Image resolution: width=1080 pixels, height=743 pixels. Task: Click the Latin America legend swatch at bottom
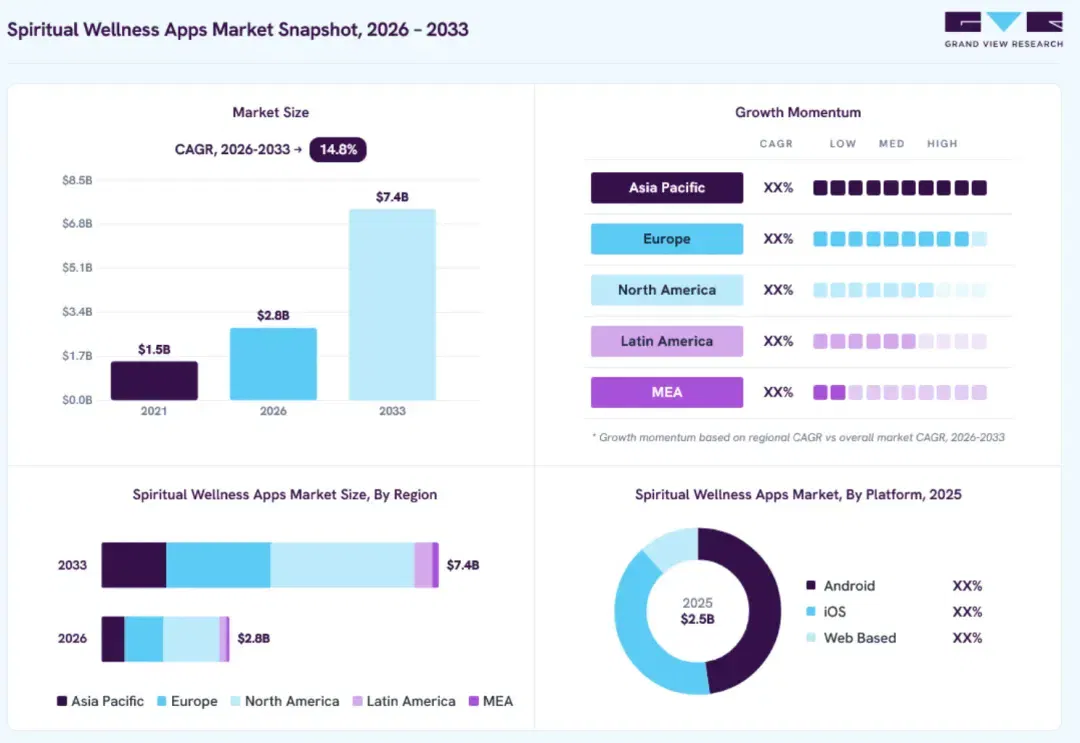pos(357,701)
